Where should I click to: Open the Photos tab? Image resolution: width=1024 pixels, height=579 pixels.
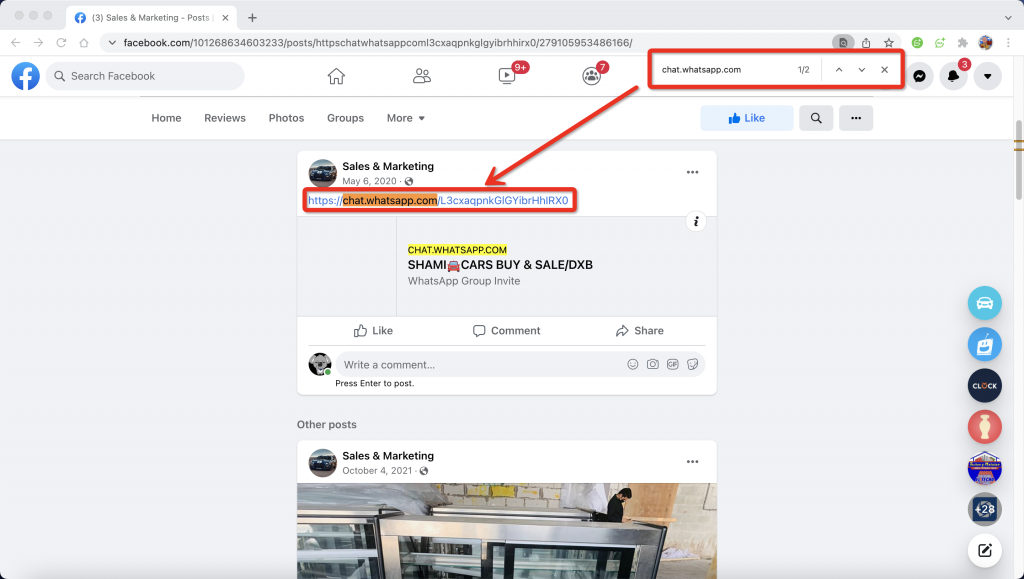tap(286, 118)
